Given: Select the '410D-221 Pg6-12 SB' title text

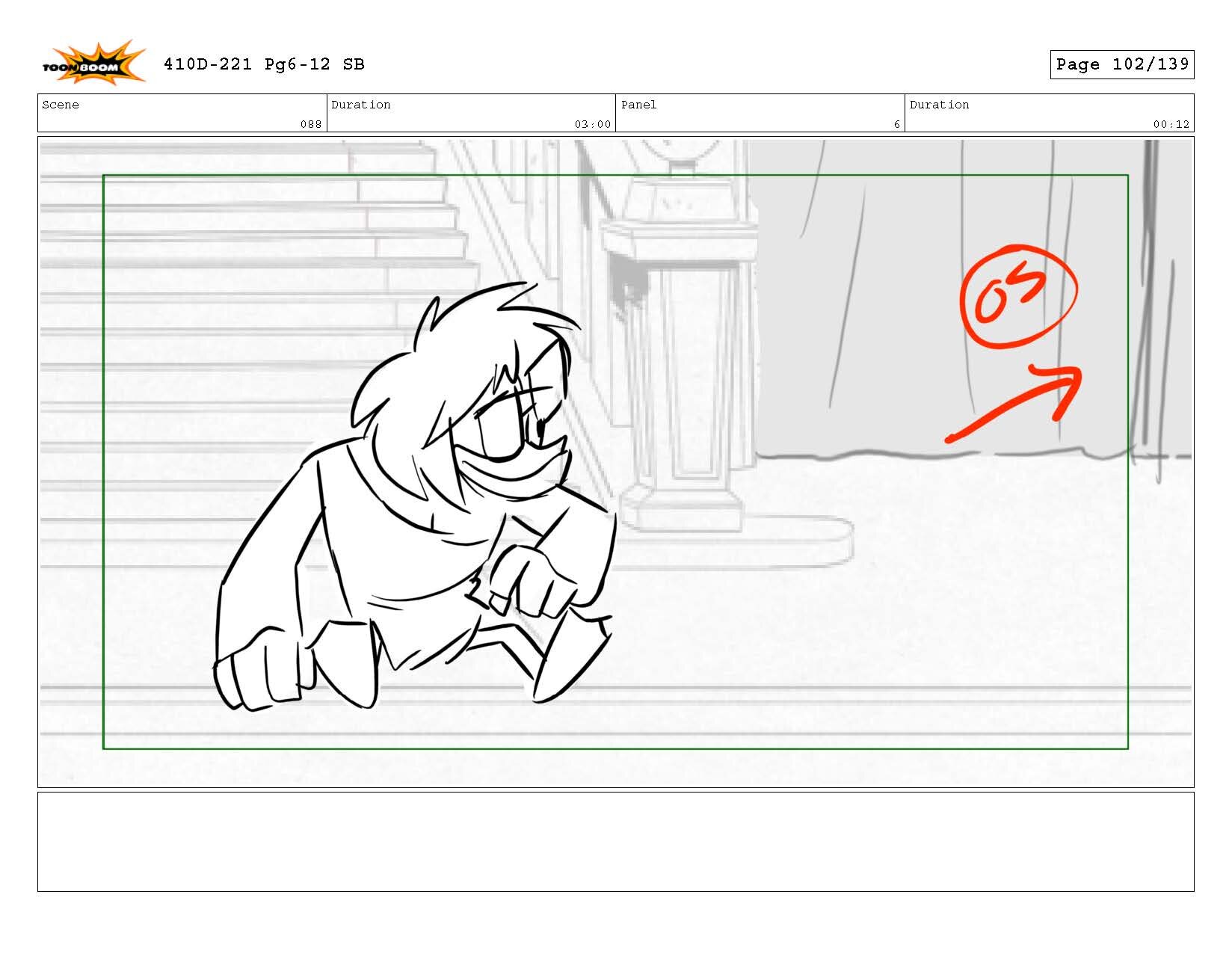Looking at the screenshot, I should 264,64.
